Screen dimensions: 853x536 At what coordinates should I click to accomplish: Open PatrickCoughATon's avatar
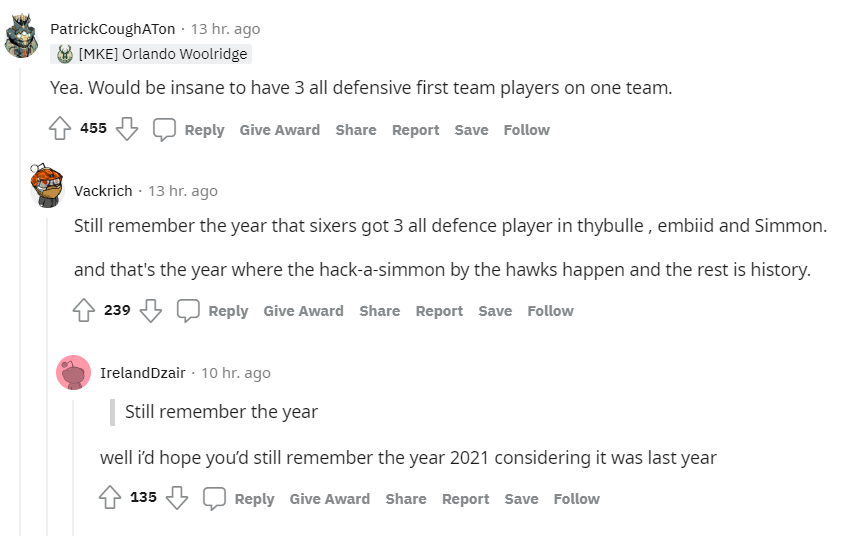click(22, 37)
